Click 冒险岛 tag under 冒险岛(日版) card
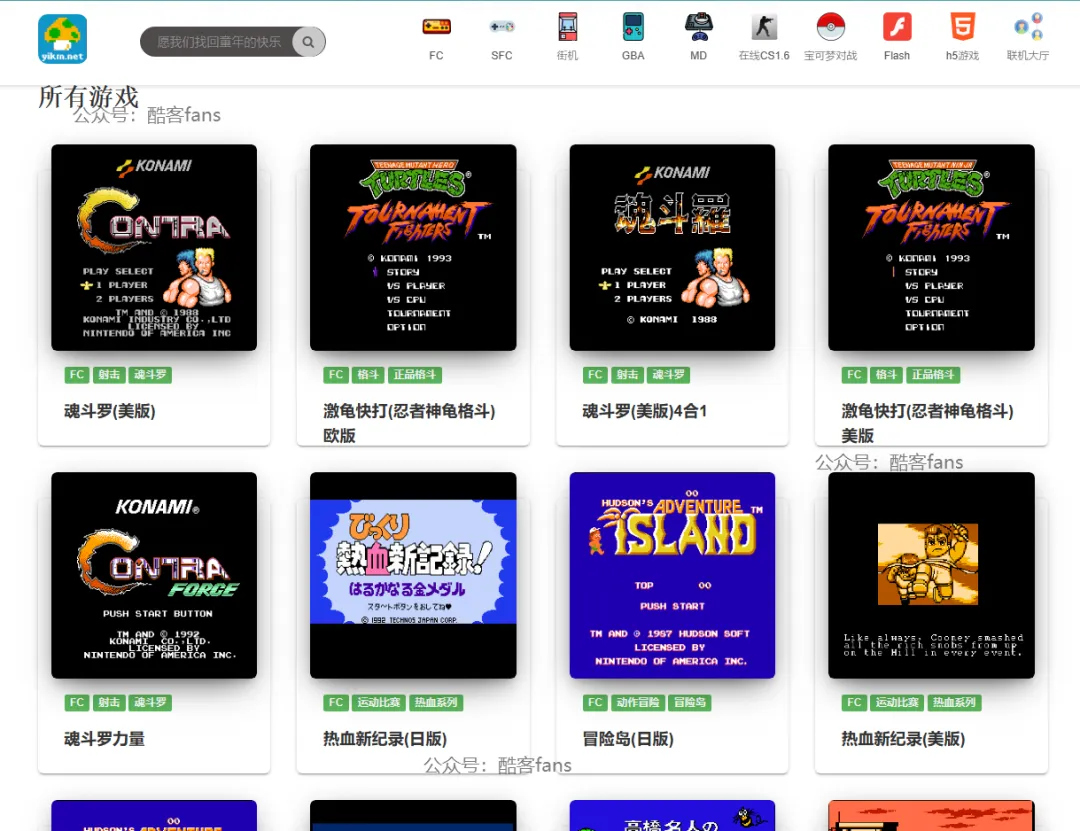Viewport: 1080px width, 831px height. 689,703
